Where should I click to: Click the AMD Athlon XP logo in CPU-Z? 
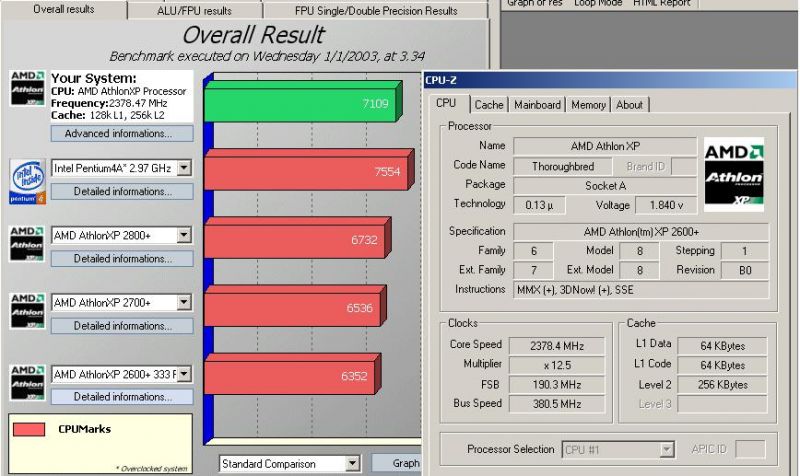[734, 174]
